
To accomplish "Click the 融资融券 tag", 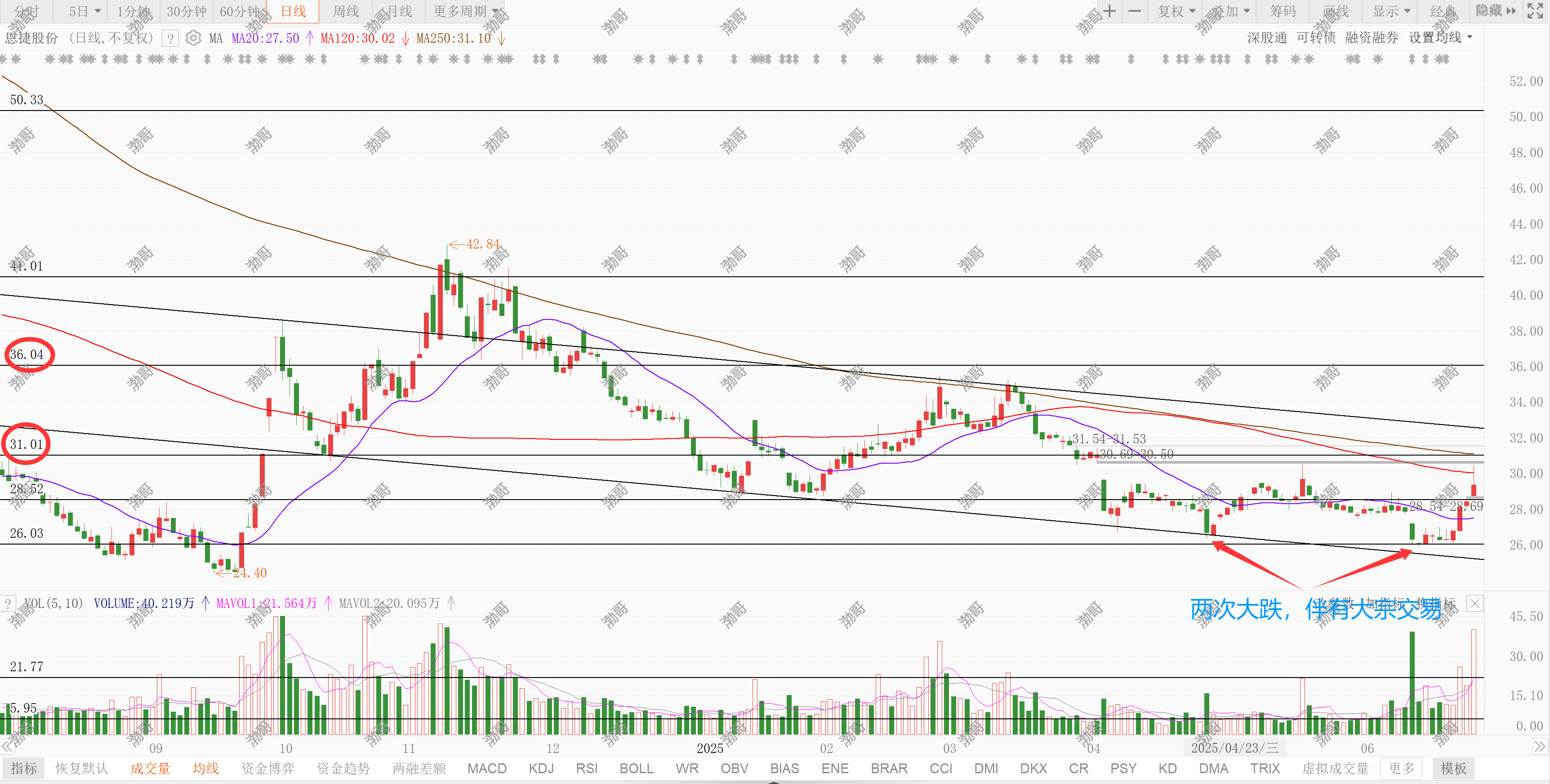I will pyautogui.click(x=1371, y=38).
